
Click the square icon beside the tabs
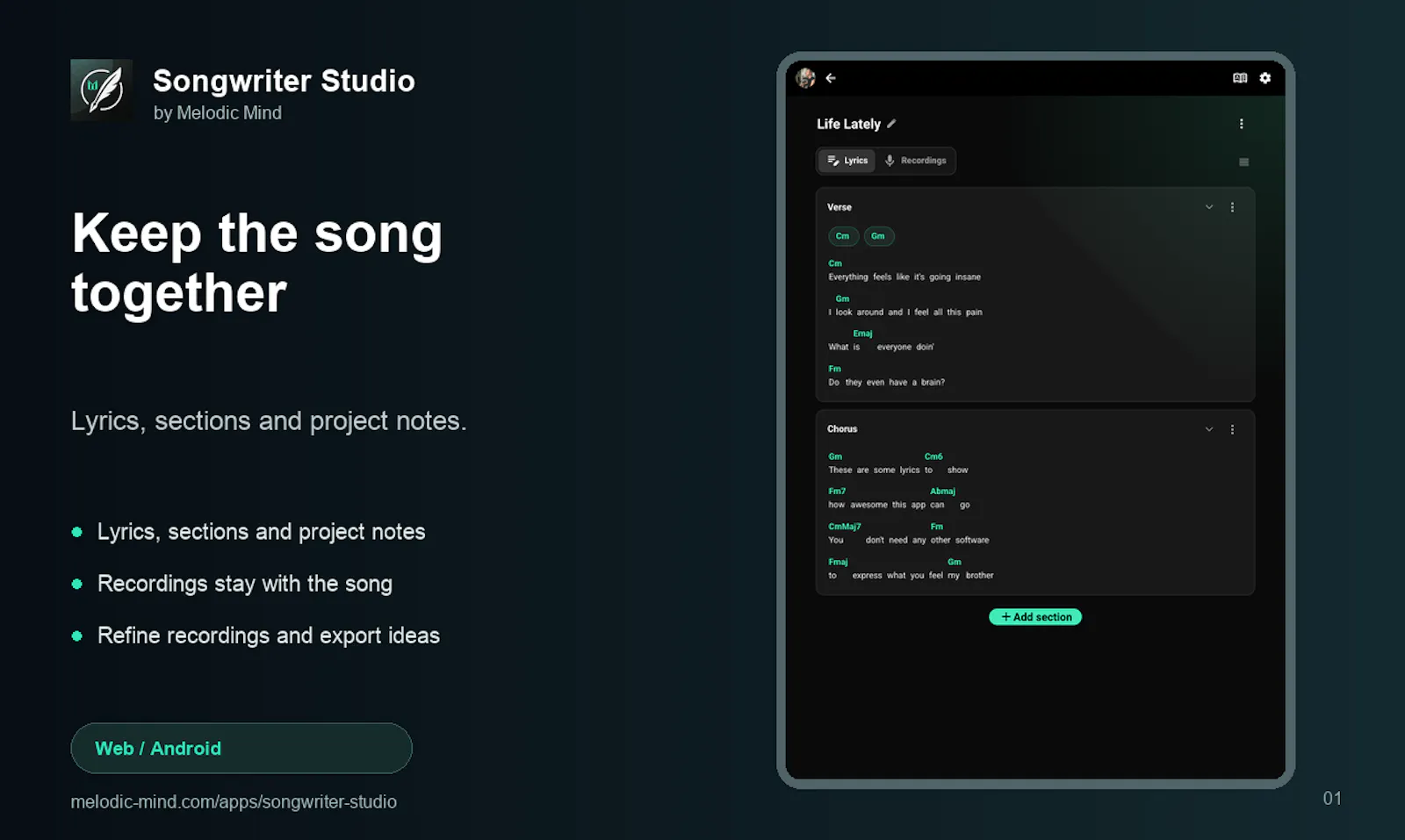1243,162
